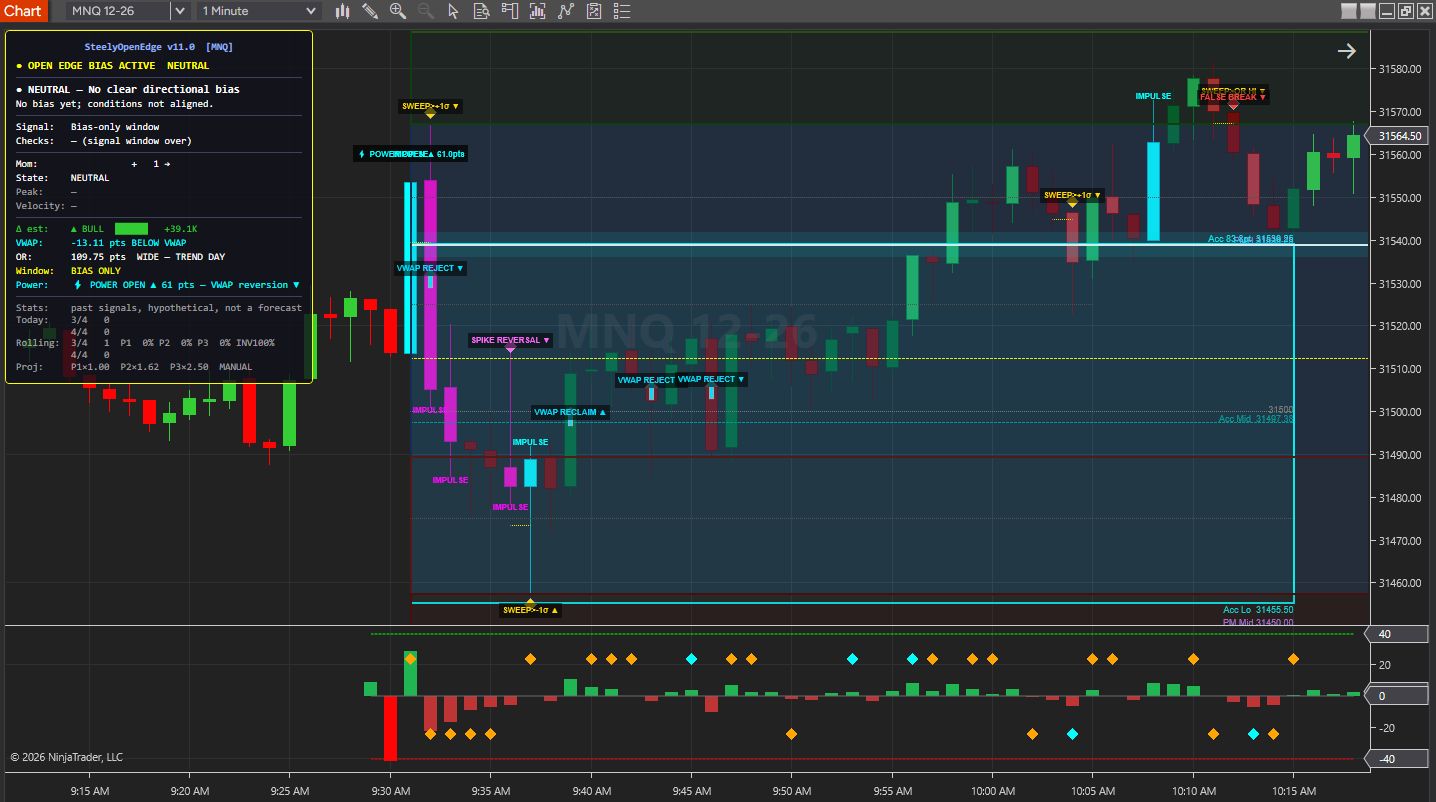Select the cursor pointer tool
Screen dimensions: 1436x802
click(x=453, y=11)
